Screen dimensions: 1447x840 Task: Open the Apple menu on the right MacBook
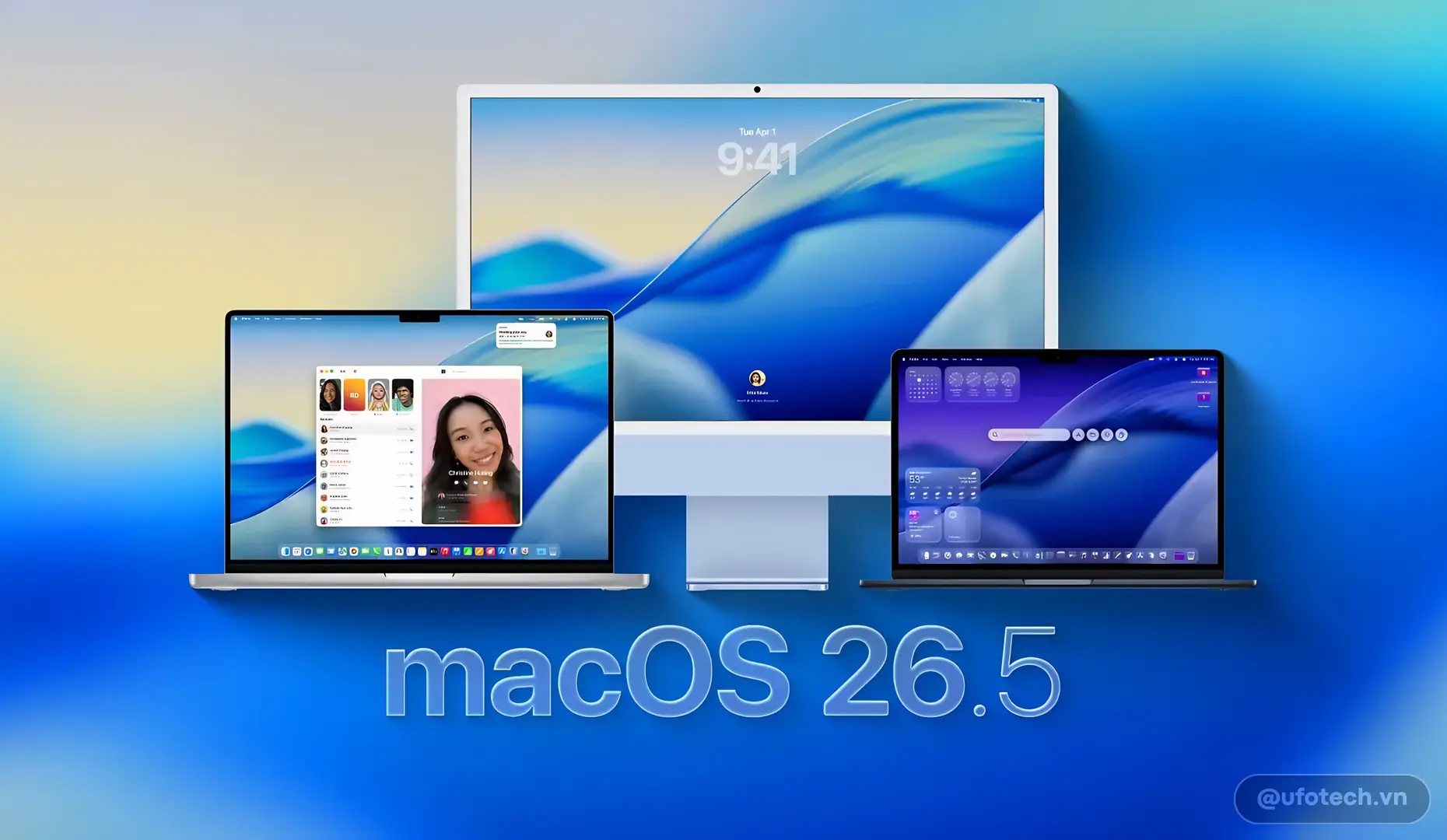point(904,359)
